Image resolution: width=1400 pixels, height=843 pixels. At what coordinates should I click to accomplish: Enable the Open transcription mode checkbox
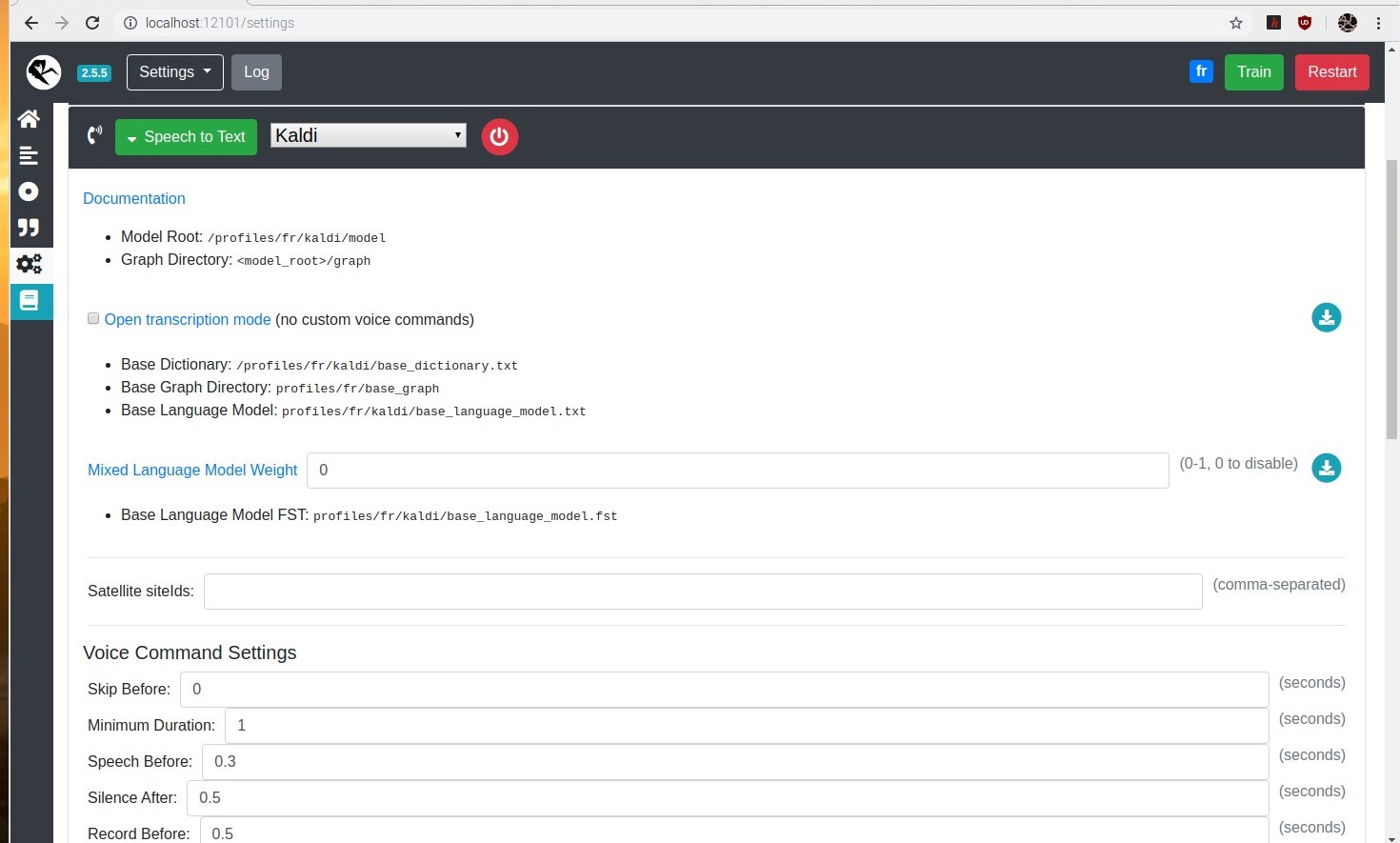coord(93,319)
